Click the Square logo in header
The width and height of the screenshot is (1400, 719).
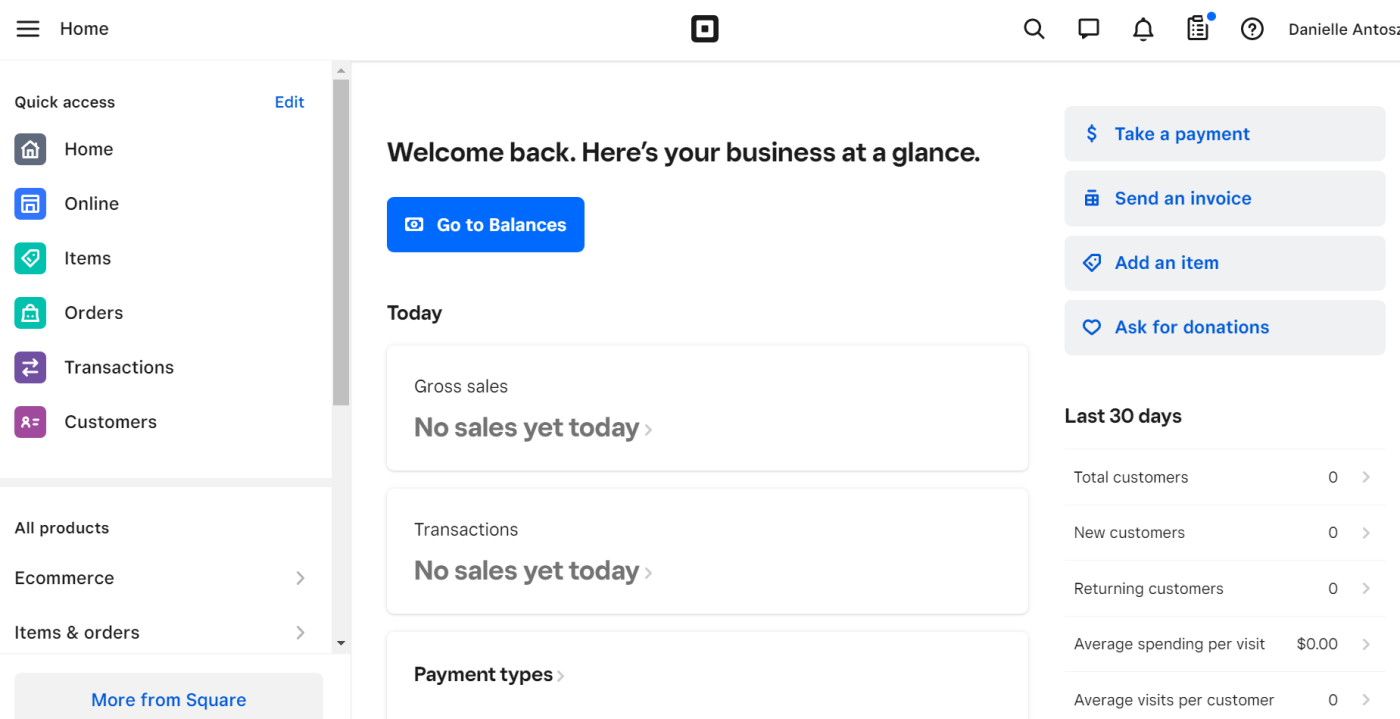pyautogui.click(x=705, y=29)
